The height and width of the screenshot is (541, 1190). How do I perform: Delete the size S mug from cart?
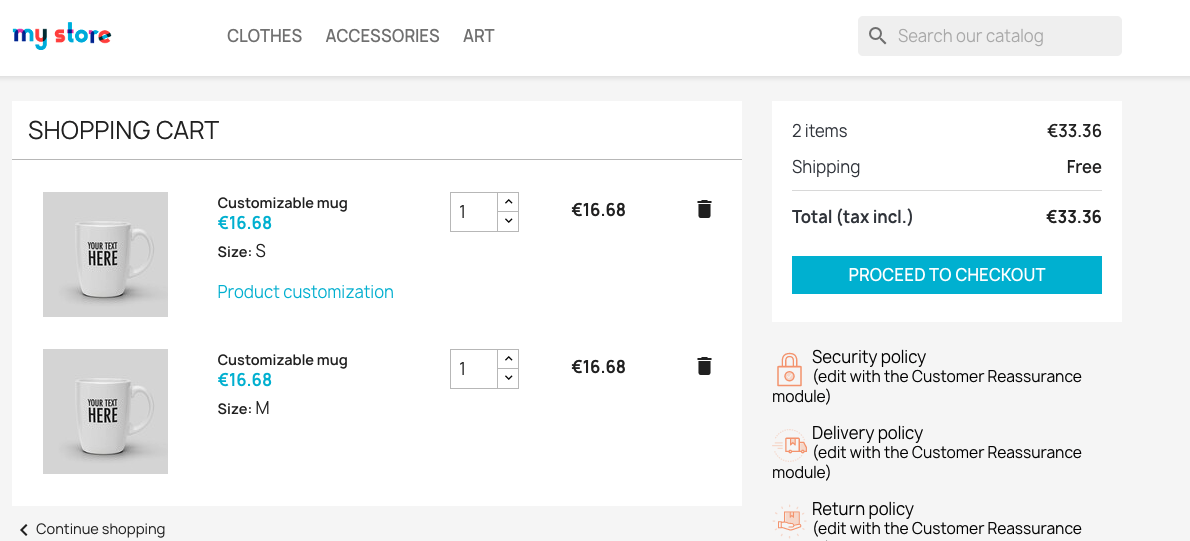704,209
